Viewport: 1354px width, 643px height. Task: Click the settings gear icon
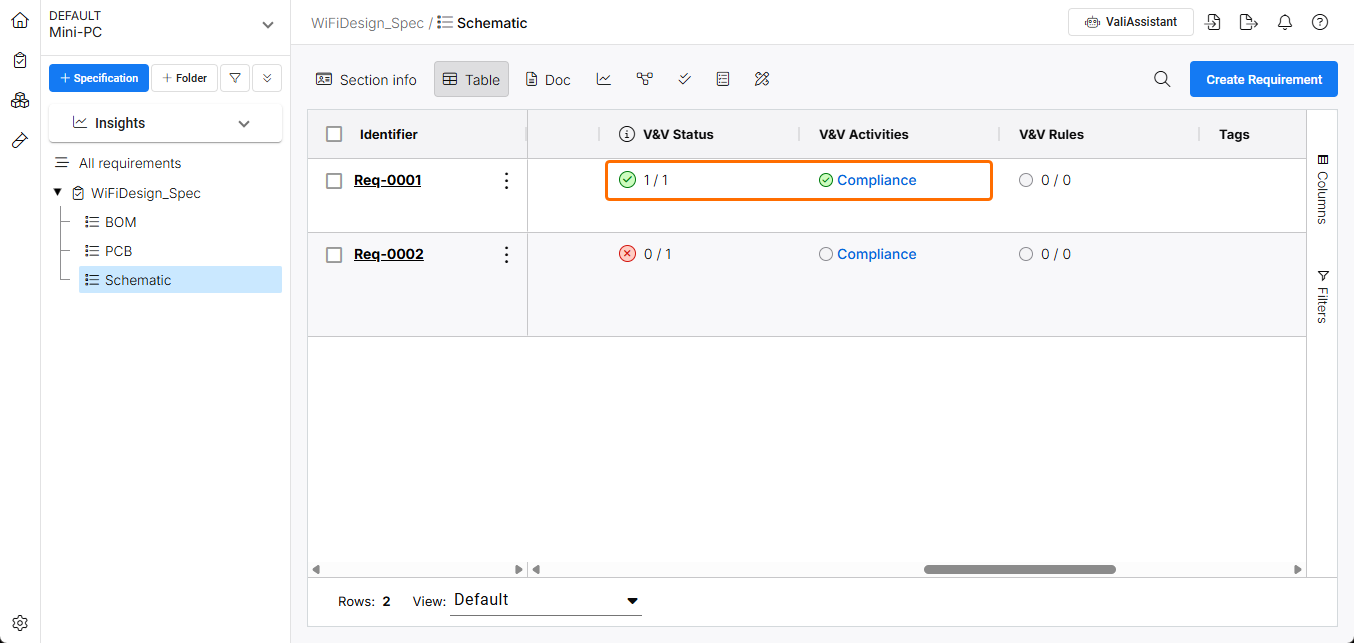coord(20,622)
